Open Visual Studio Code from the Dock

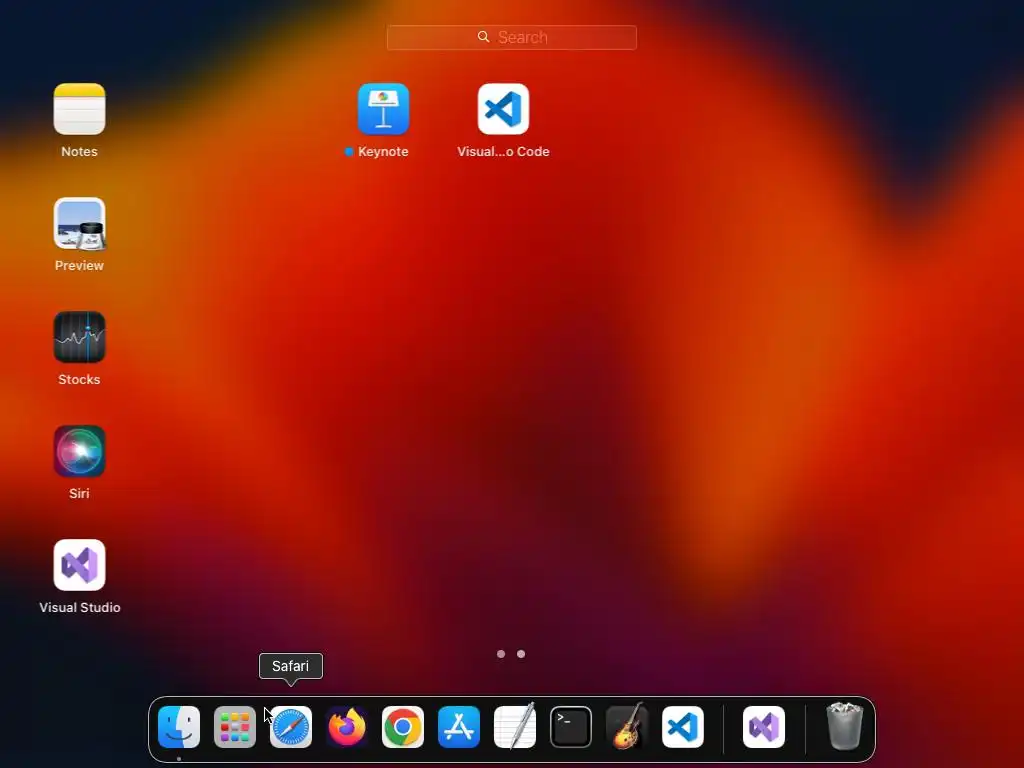click(x=683, y=727)
